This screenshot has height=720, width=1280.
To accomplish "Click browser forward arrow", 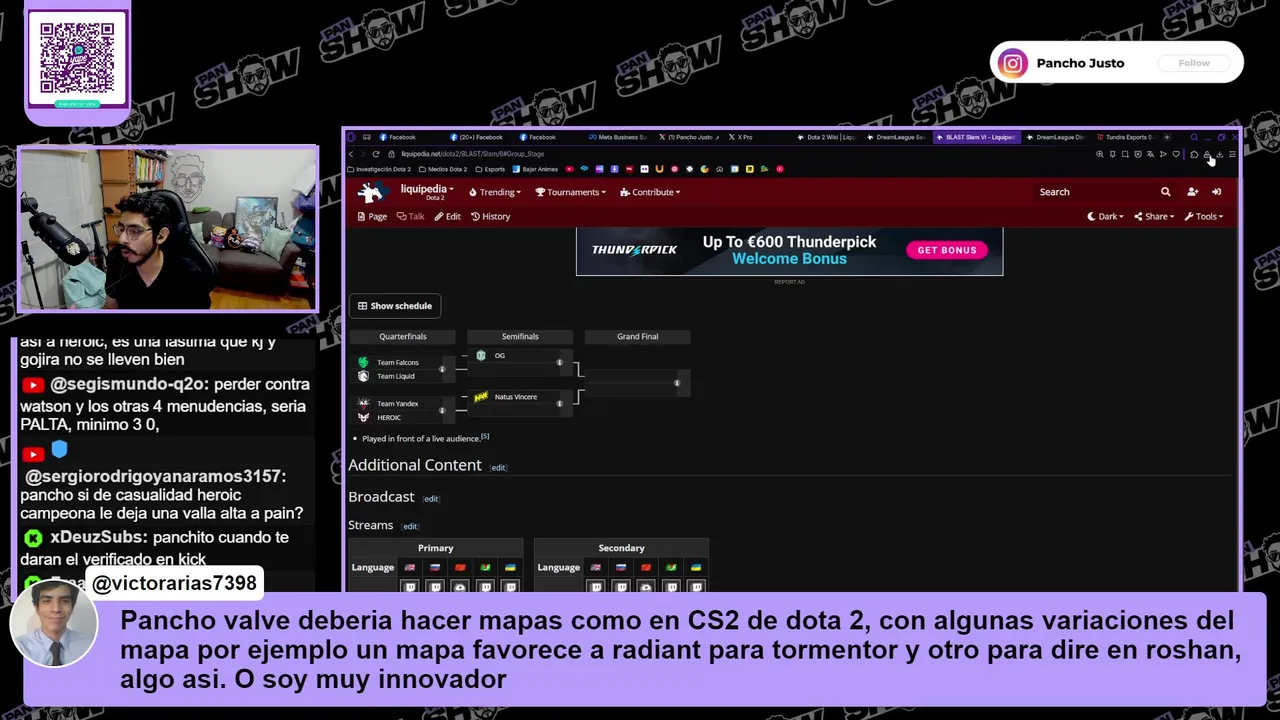I will [363, 154].
